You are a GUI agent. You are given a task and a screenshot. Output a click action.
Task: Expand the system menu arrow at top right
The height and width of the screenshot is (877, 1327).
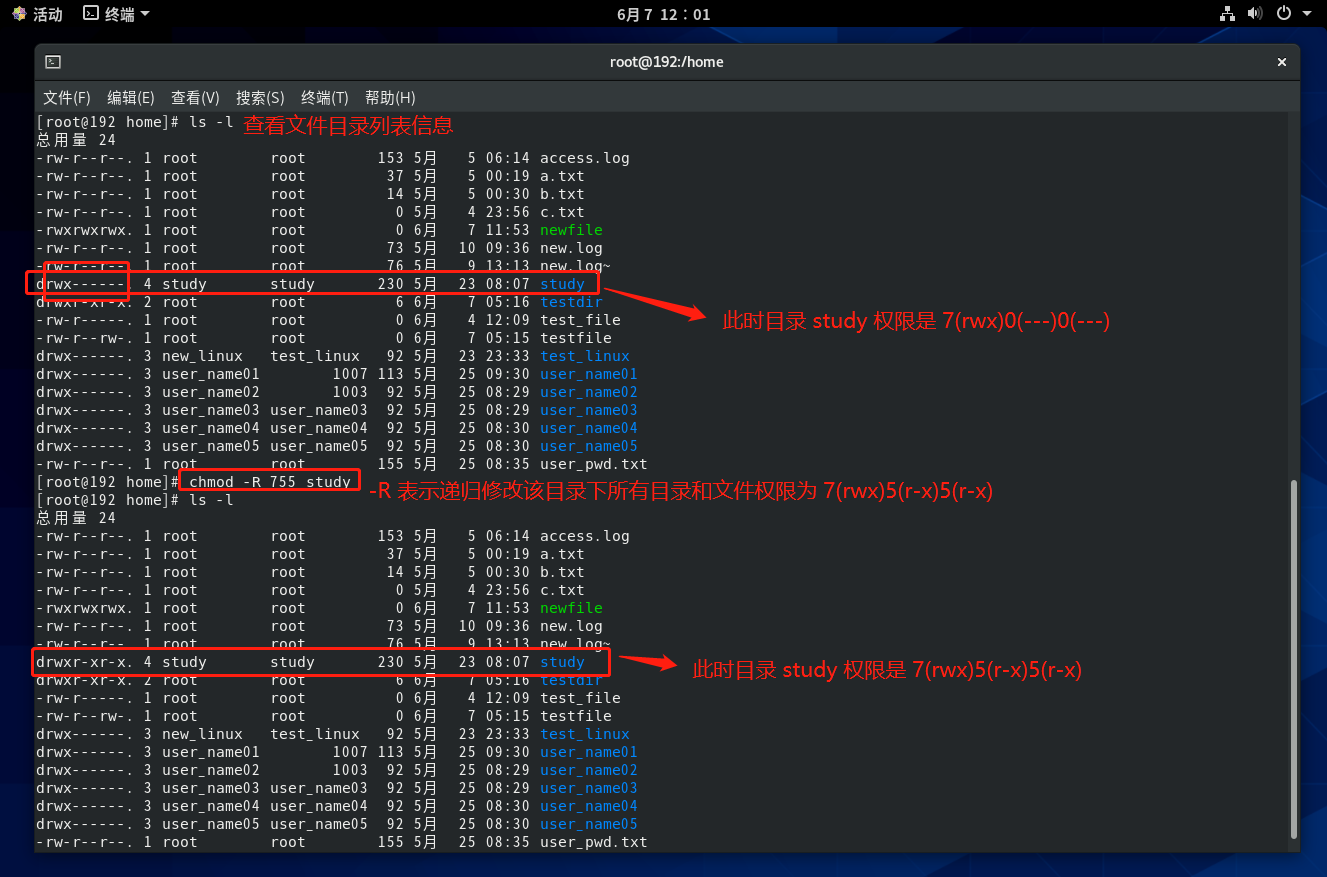point(1306,14)
